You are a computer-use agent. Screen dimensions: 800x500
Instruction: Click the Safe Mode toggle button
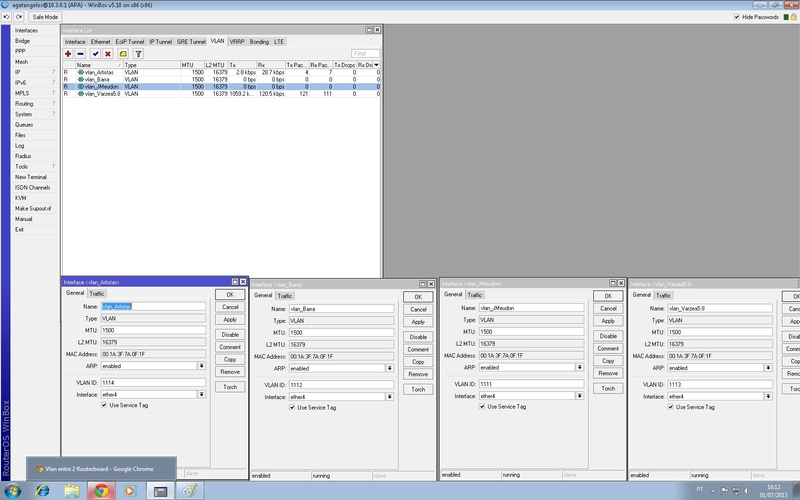tap(45, 17)
